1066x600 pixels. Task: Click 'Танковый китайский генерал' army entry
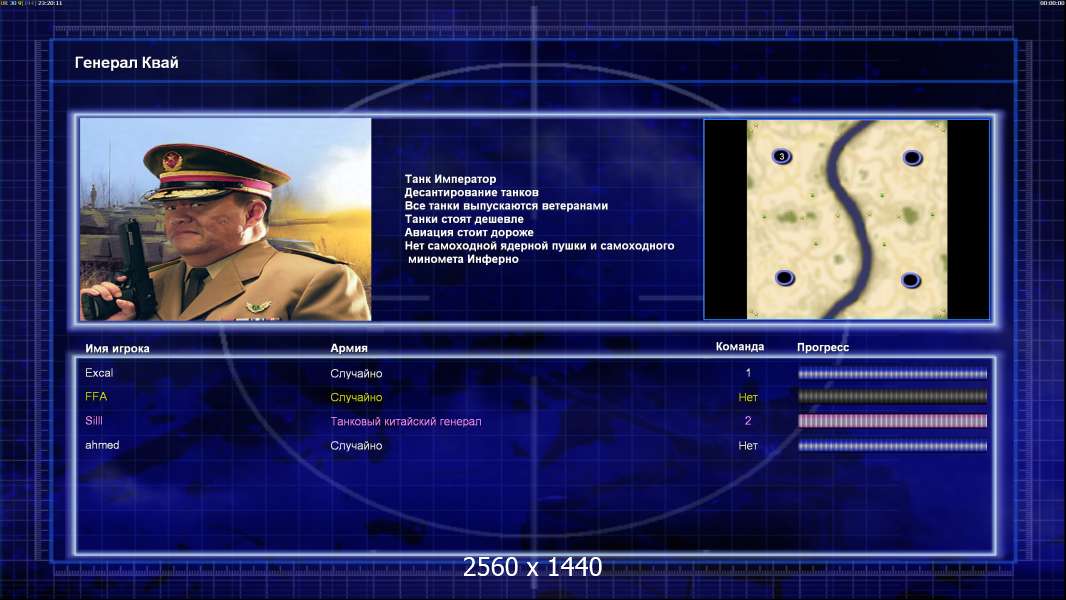pyautogui.click(x=406, y=421)
